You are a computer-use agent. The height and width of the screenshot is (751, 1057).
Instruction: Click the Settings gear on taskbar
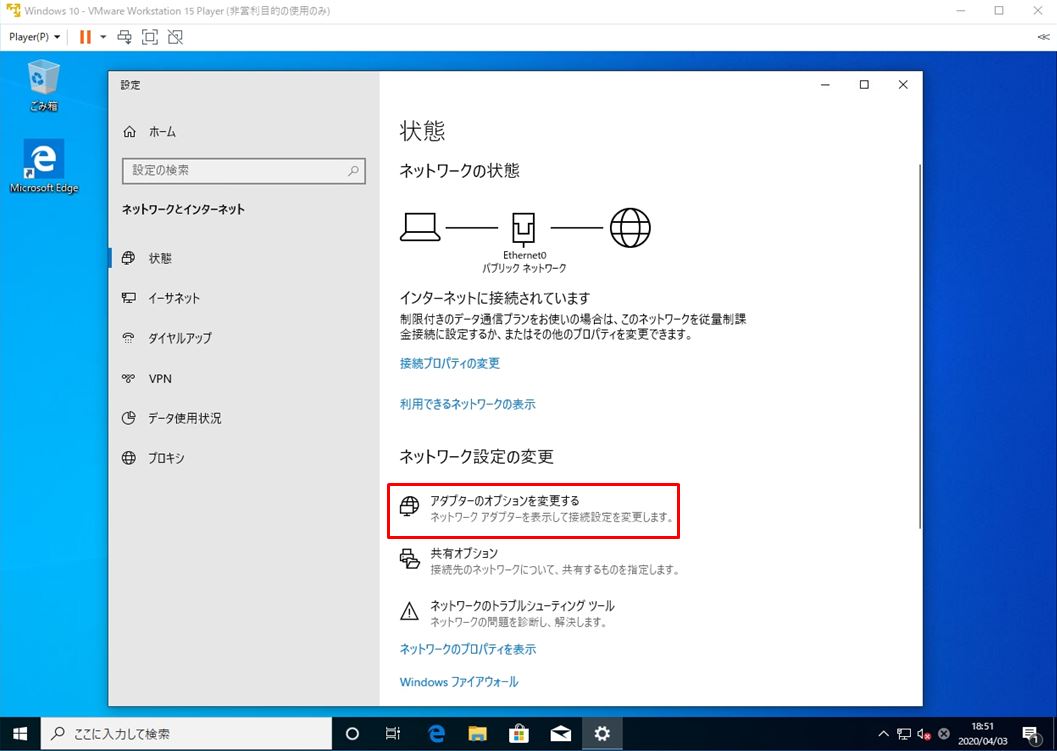602,733
